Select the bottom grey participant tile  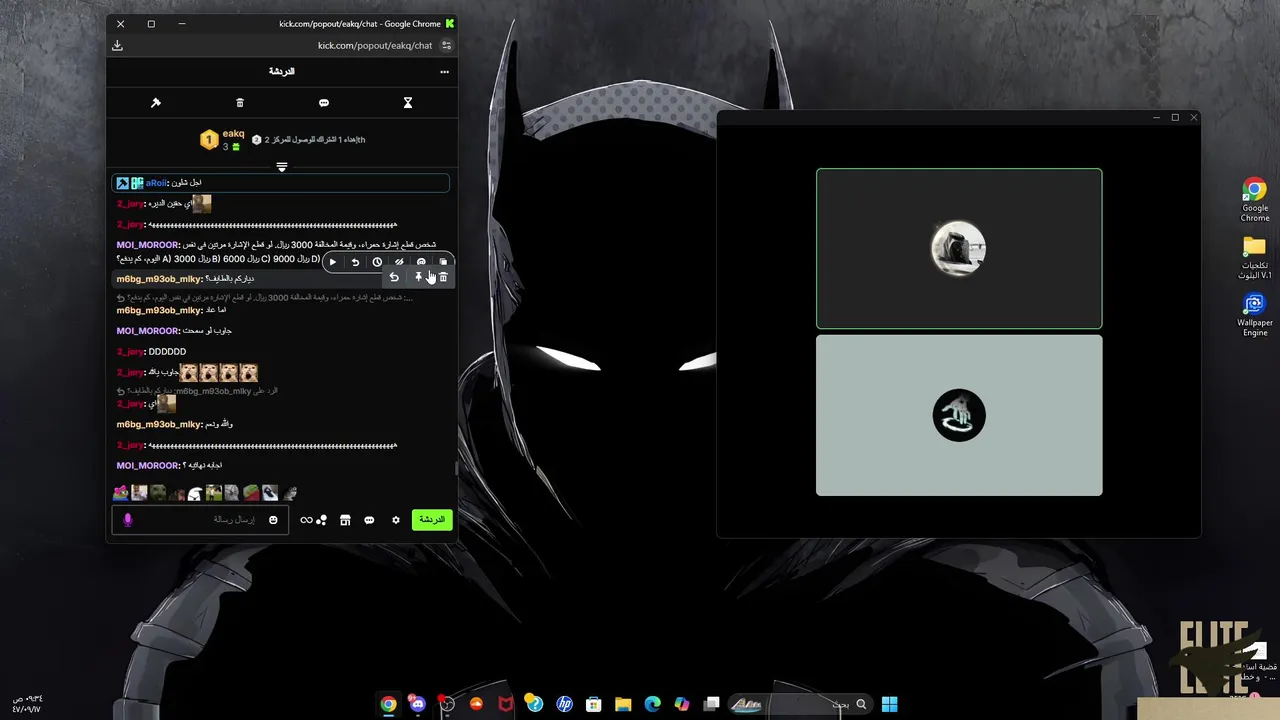959,415
